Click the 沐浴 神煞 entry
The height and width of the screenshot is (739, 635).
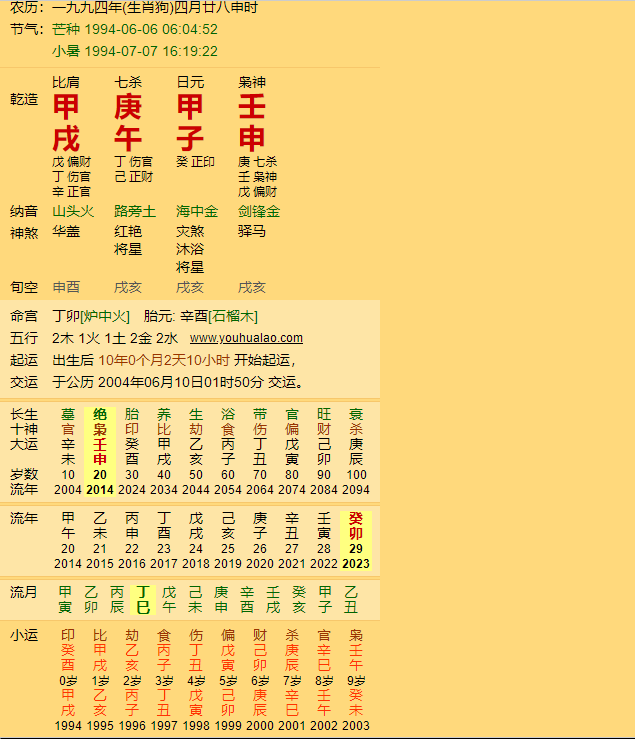(x=190, y=249)
